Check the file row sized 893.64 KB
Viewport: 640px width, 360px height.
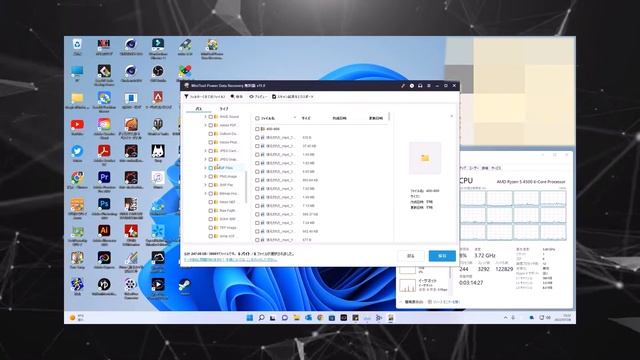coord(257,180)
